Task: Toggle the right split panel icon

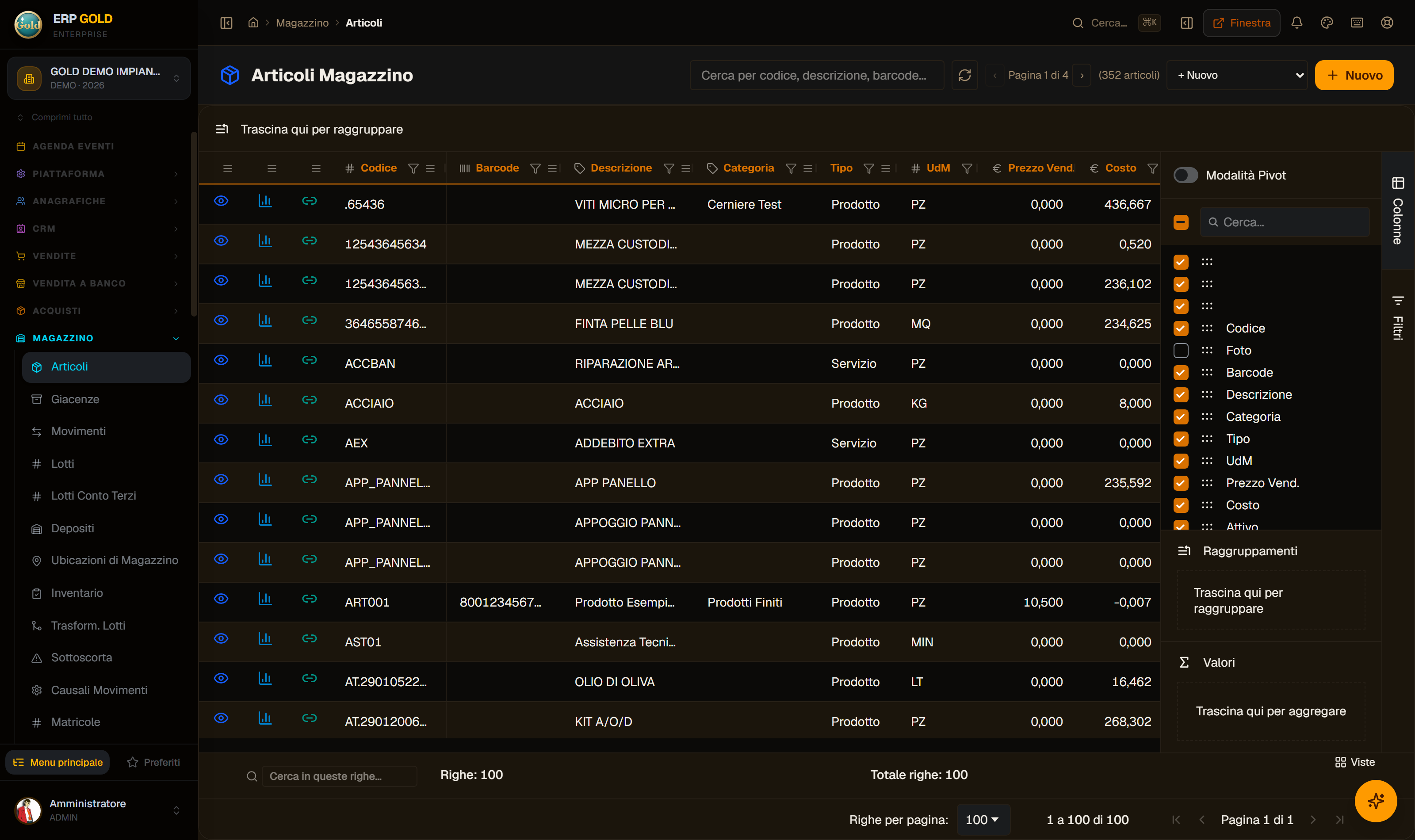Action: pyautogui.click(x=1186, y=23)
